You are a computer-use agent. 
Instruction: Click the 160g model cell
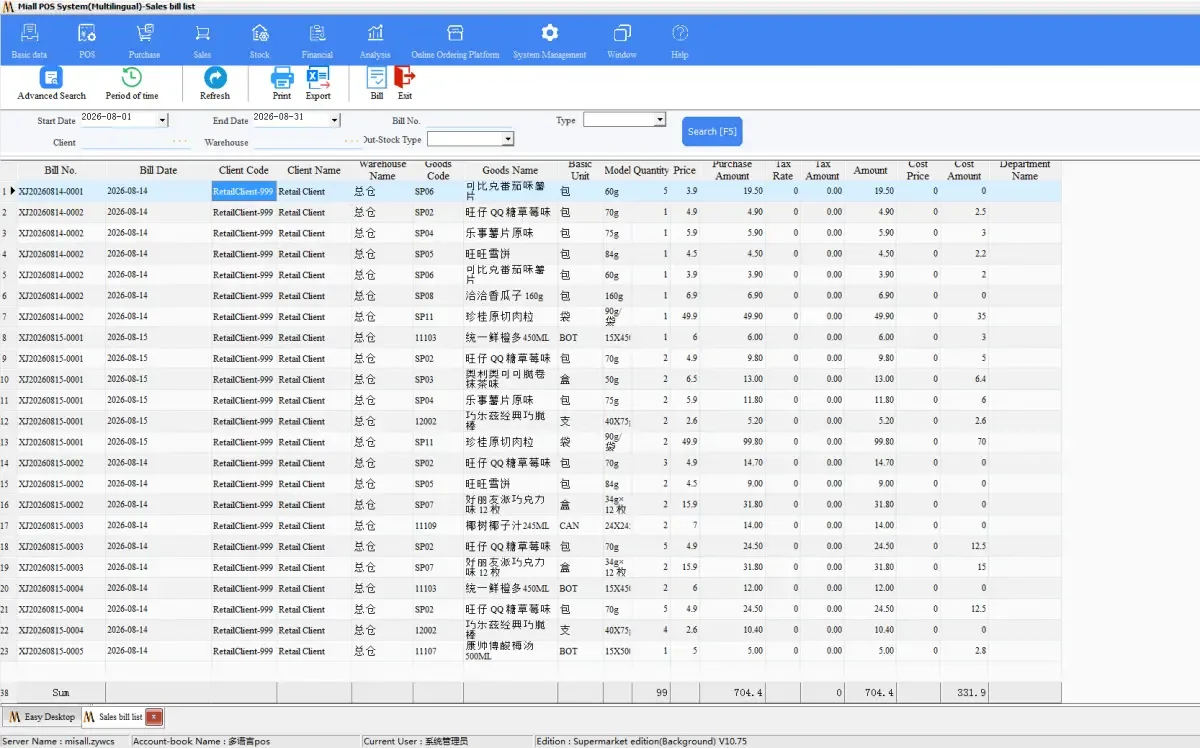pos(617,296)
